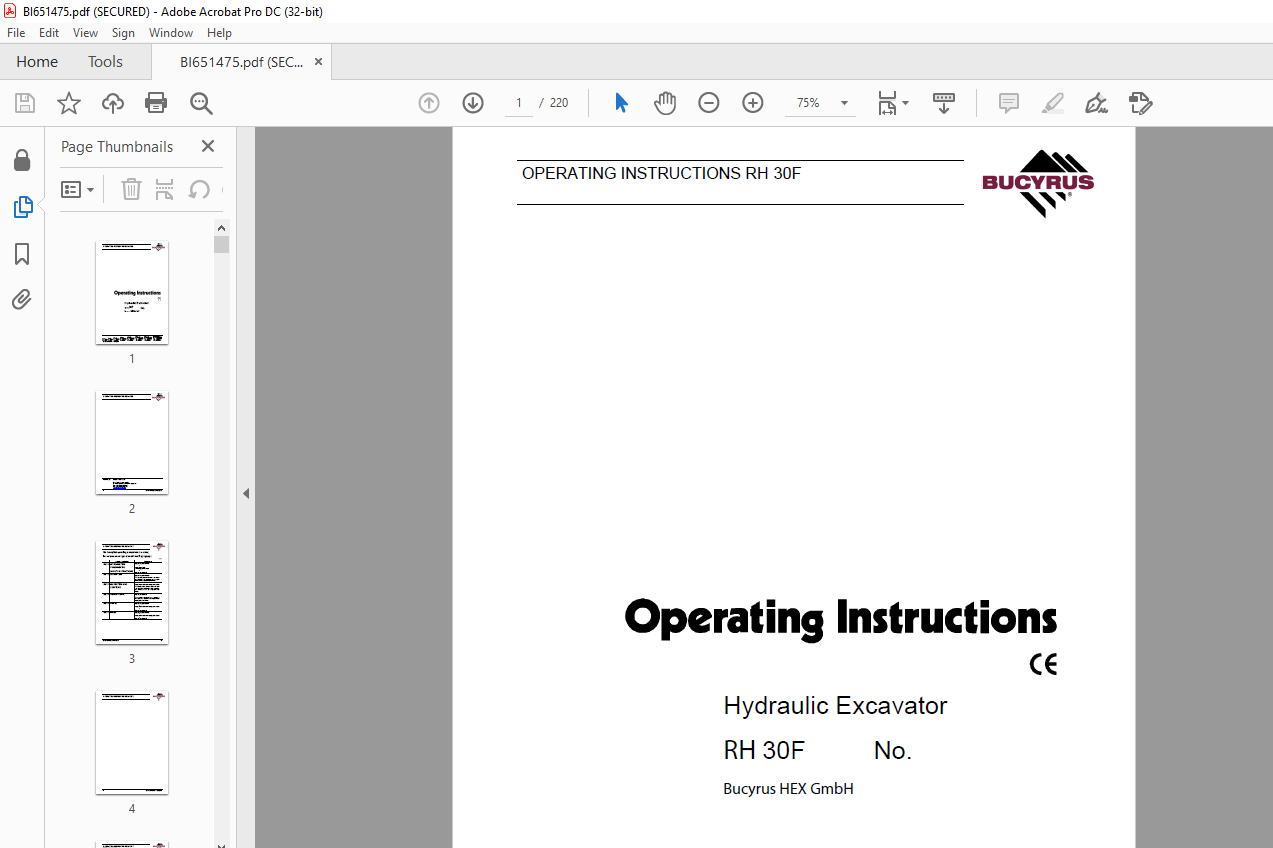Open Bookmarks panel in sidebar

[22, 254]
